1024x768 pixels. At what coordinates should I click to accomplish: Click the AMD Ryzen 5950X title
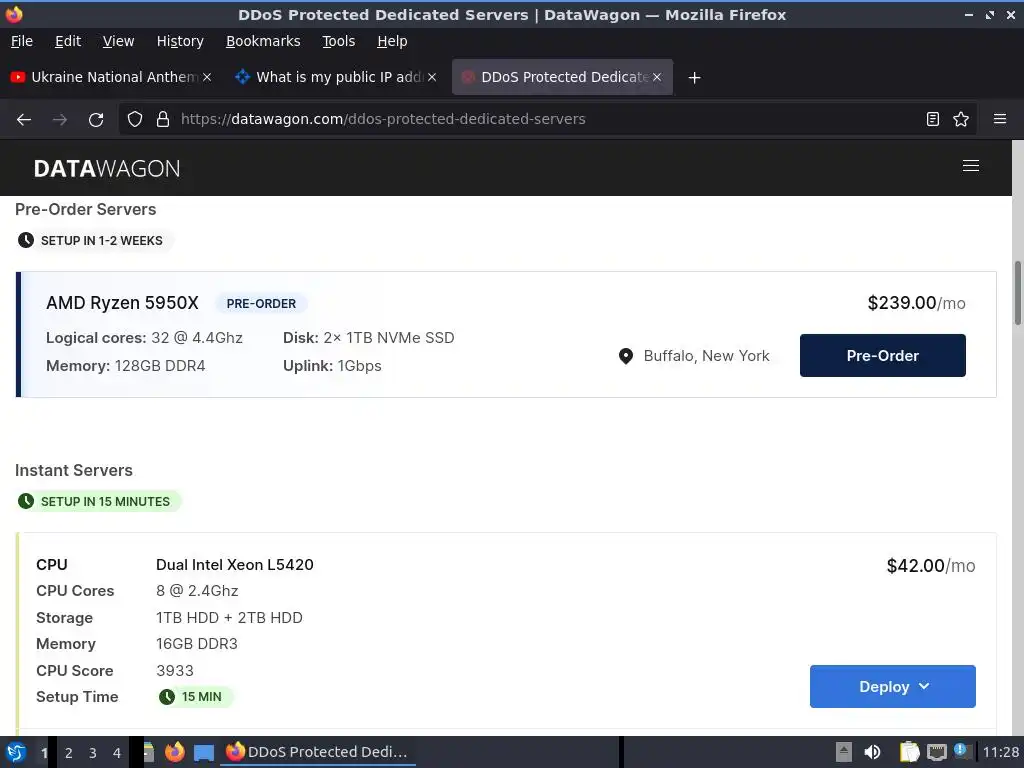(122, 303)
